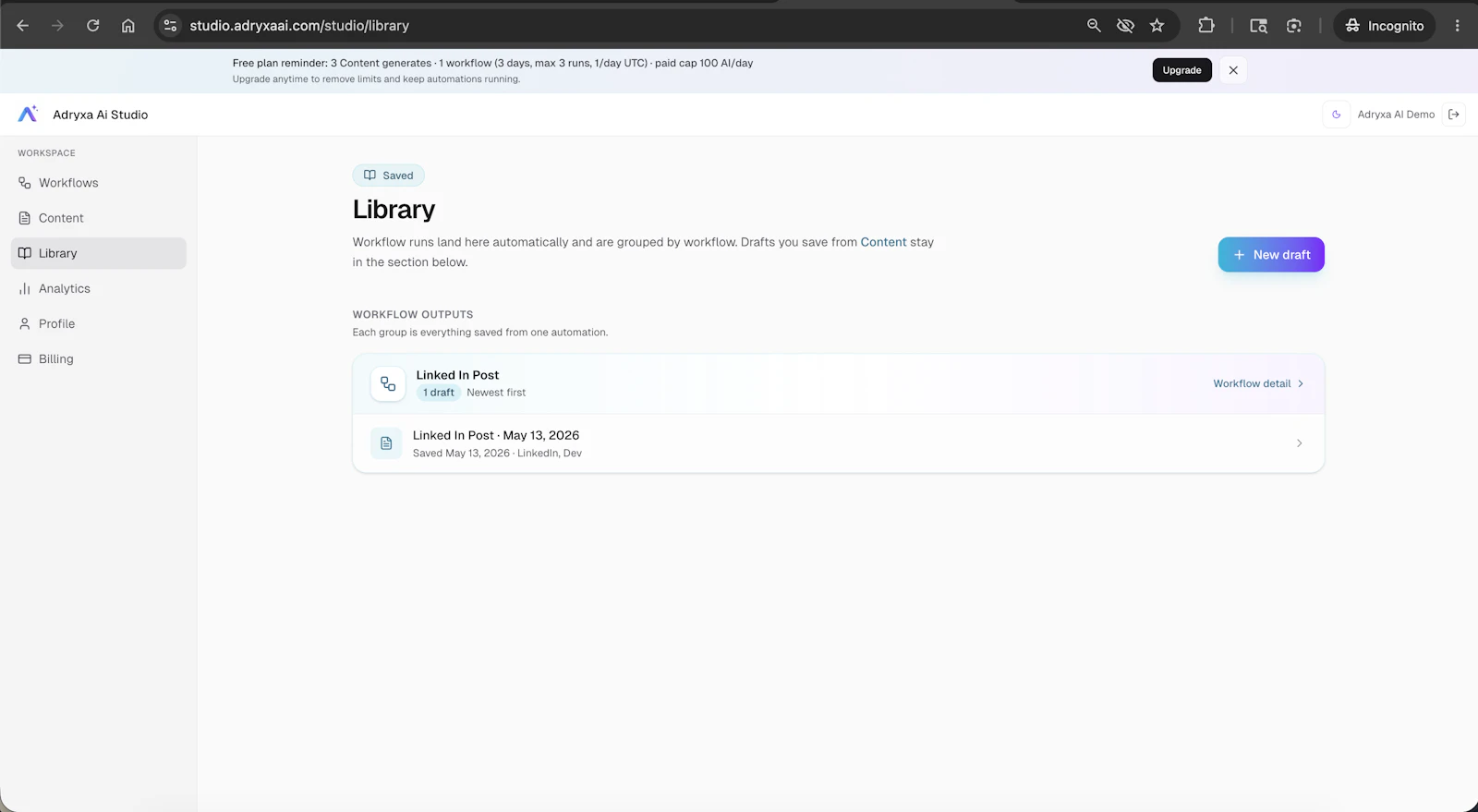Click the Adryxa logo icon
The width and height of the screenshot is (1478, 812).
28,114
